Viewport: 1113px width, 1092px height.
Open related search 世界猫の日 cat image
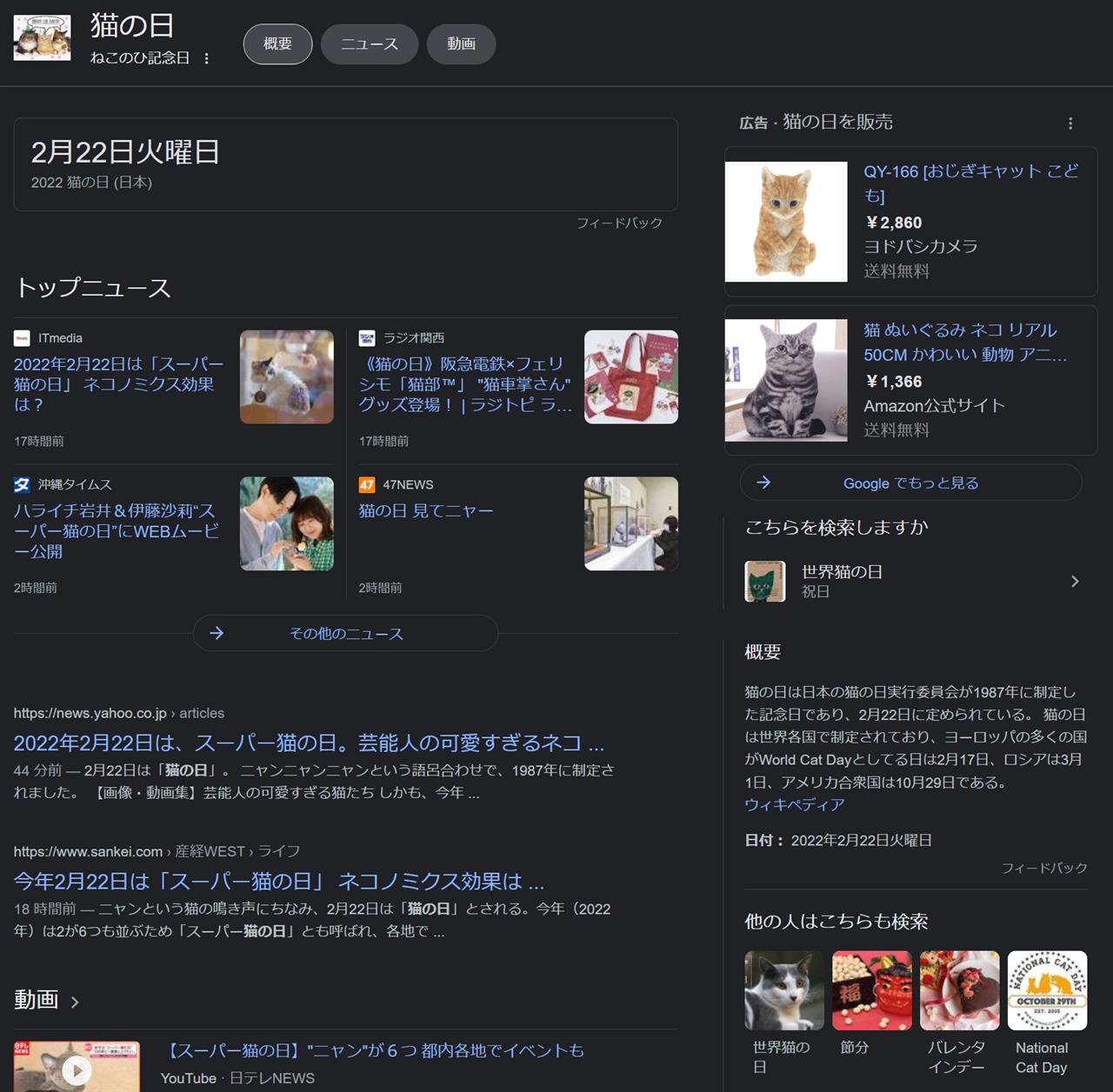point(784,990)
